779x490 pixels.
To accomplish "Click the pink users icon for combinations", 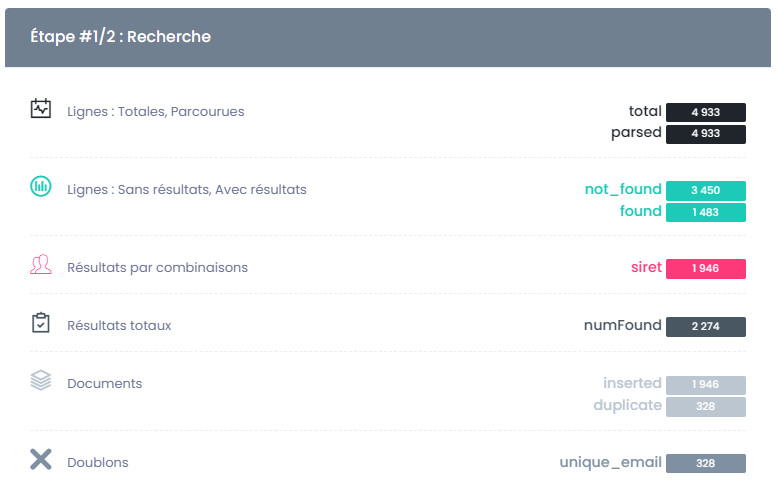I will 40,265.
